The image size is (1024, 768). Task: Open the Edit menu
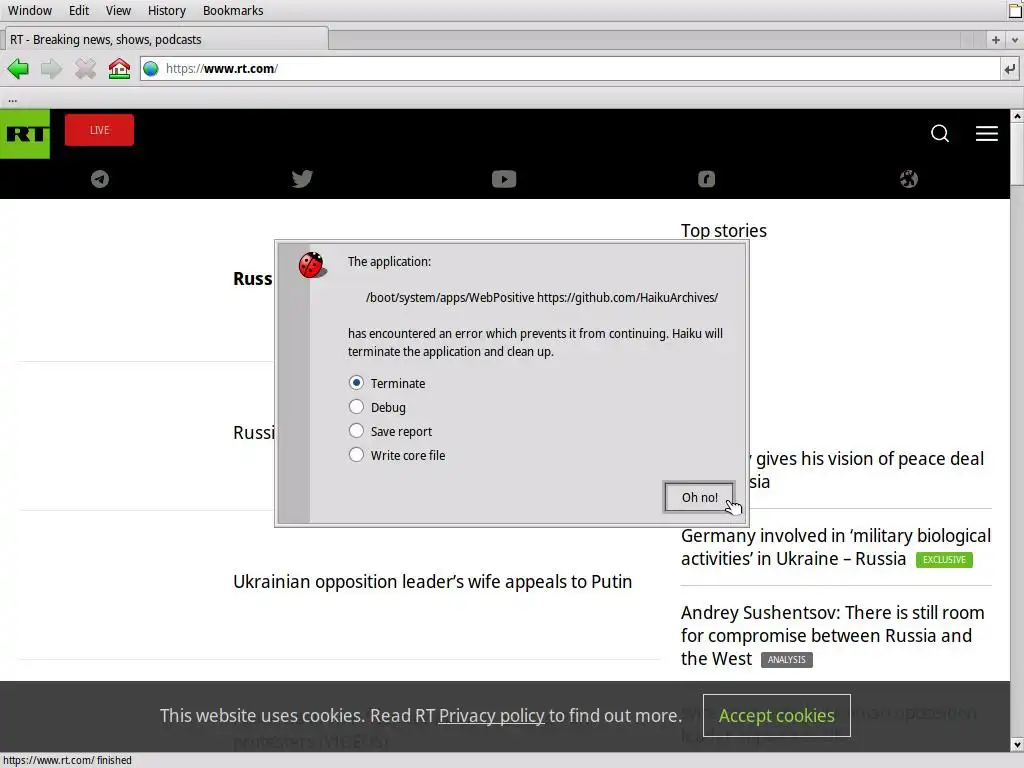pyautogui.click(x=79, y=10)
